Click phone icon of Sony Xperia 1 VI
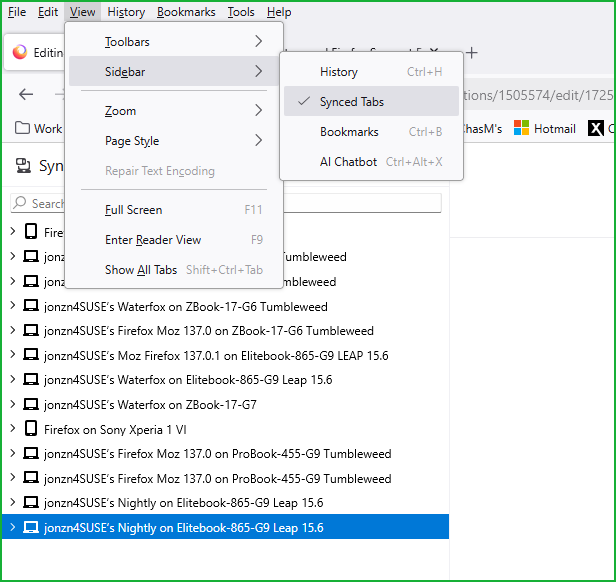Screen dimensions: 616x582 pyautogui.click(x=31, y=428)
